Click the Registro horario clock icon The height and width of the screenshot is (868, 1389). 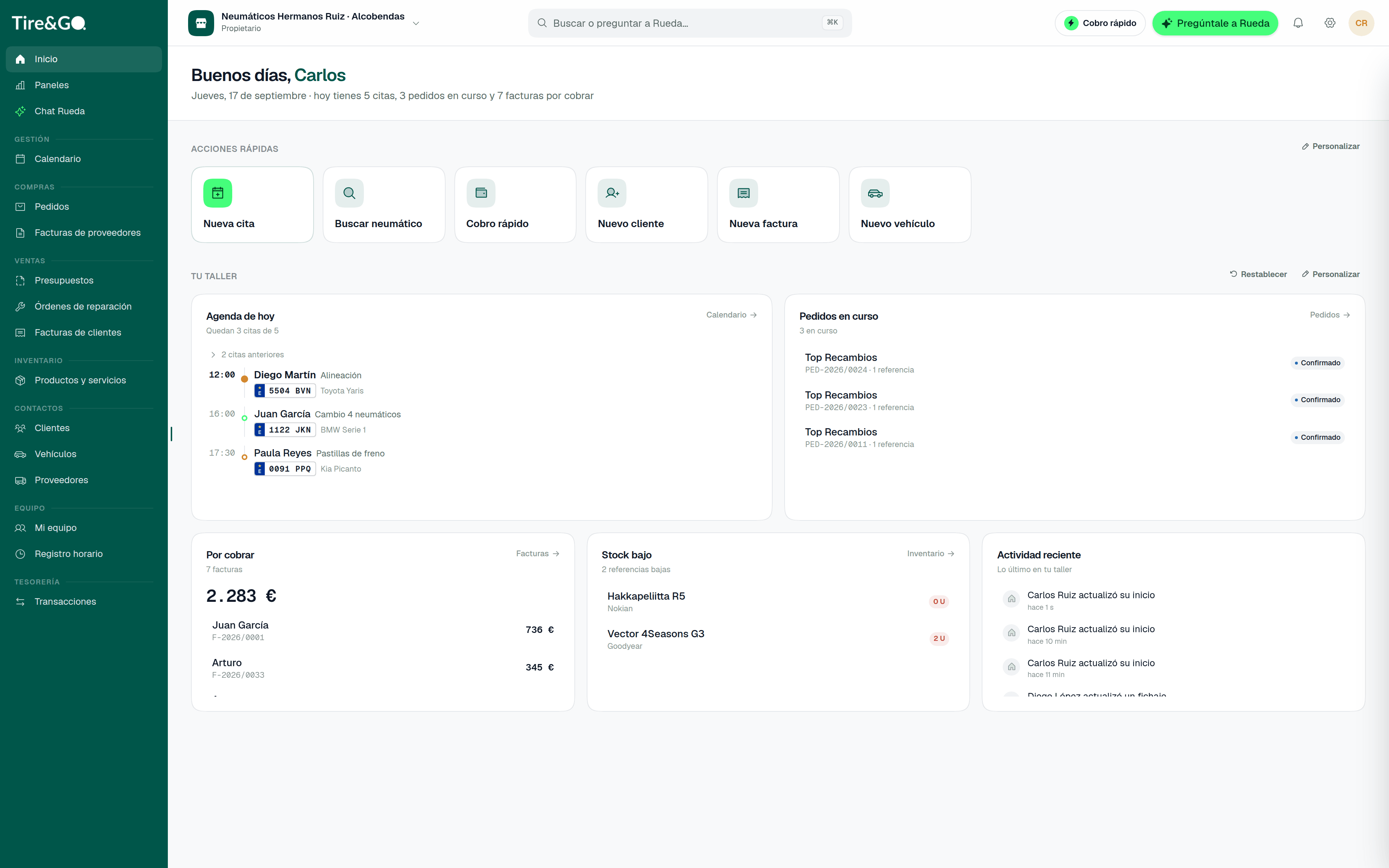click(x=21, y=554)
